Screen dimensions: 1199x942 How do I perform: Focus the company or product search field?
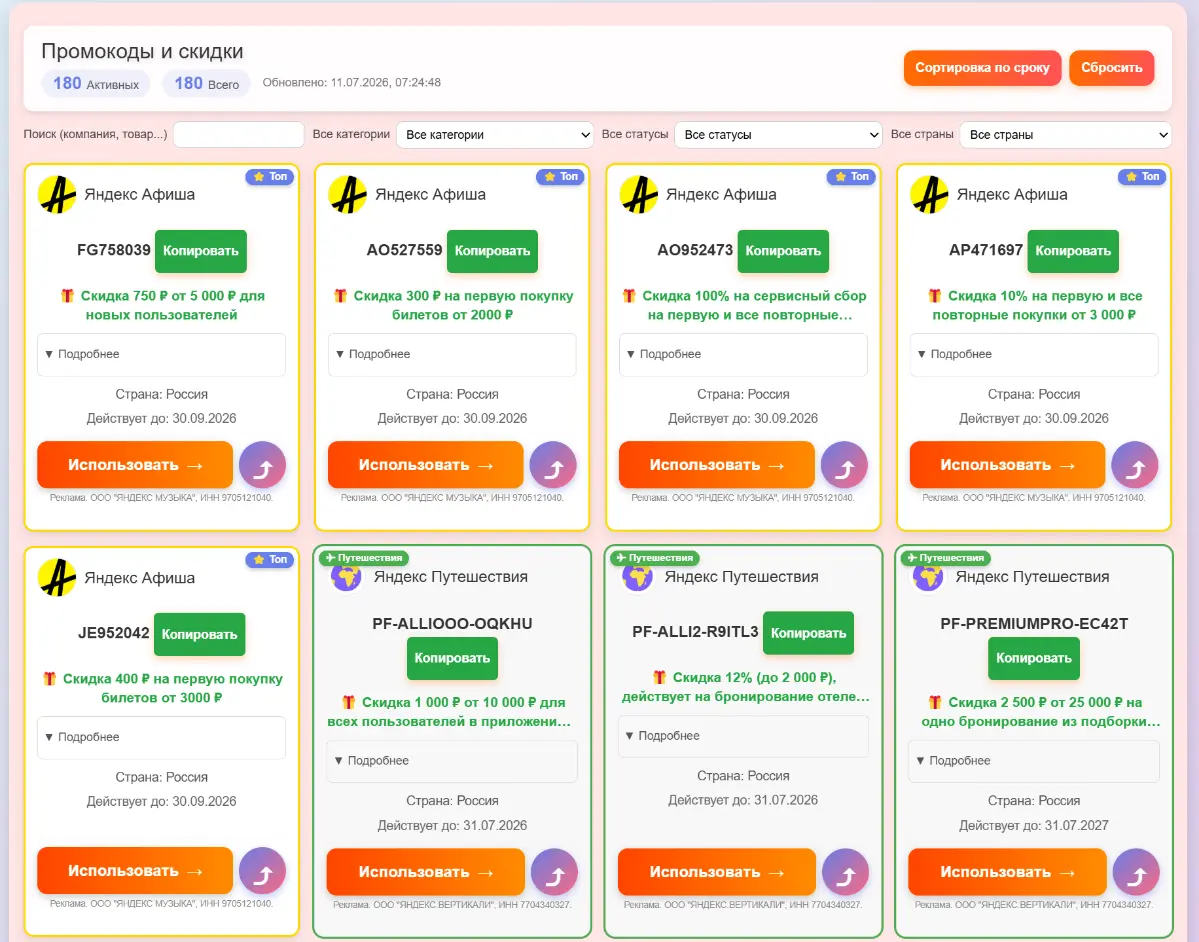pyautogui.click(x=239, y=135)
